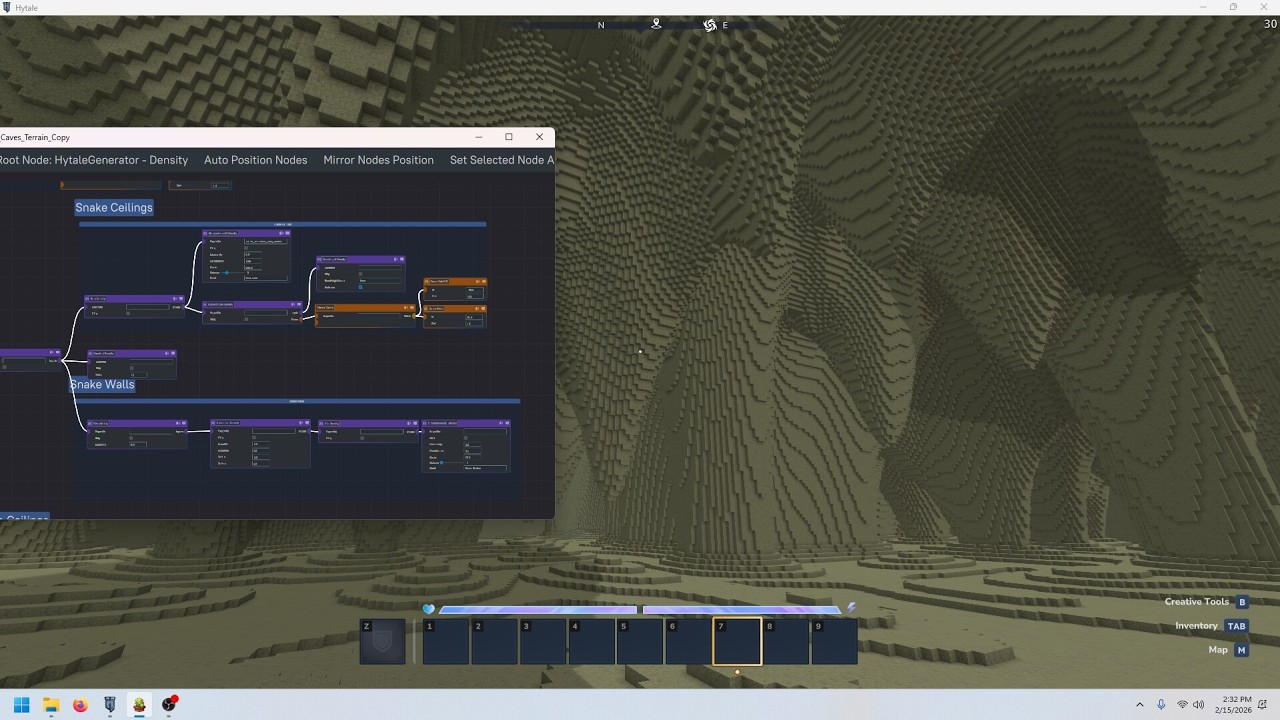Image resolution: width=1280 pixels, height=720 pixels.
Task: Open Root Node: HytaleGenerator - Density menu
Action: [x=94, y=160]
